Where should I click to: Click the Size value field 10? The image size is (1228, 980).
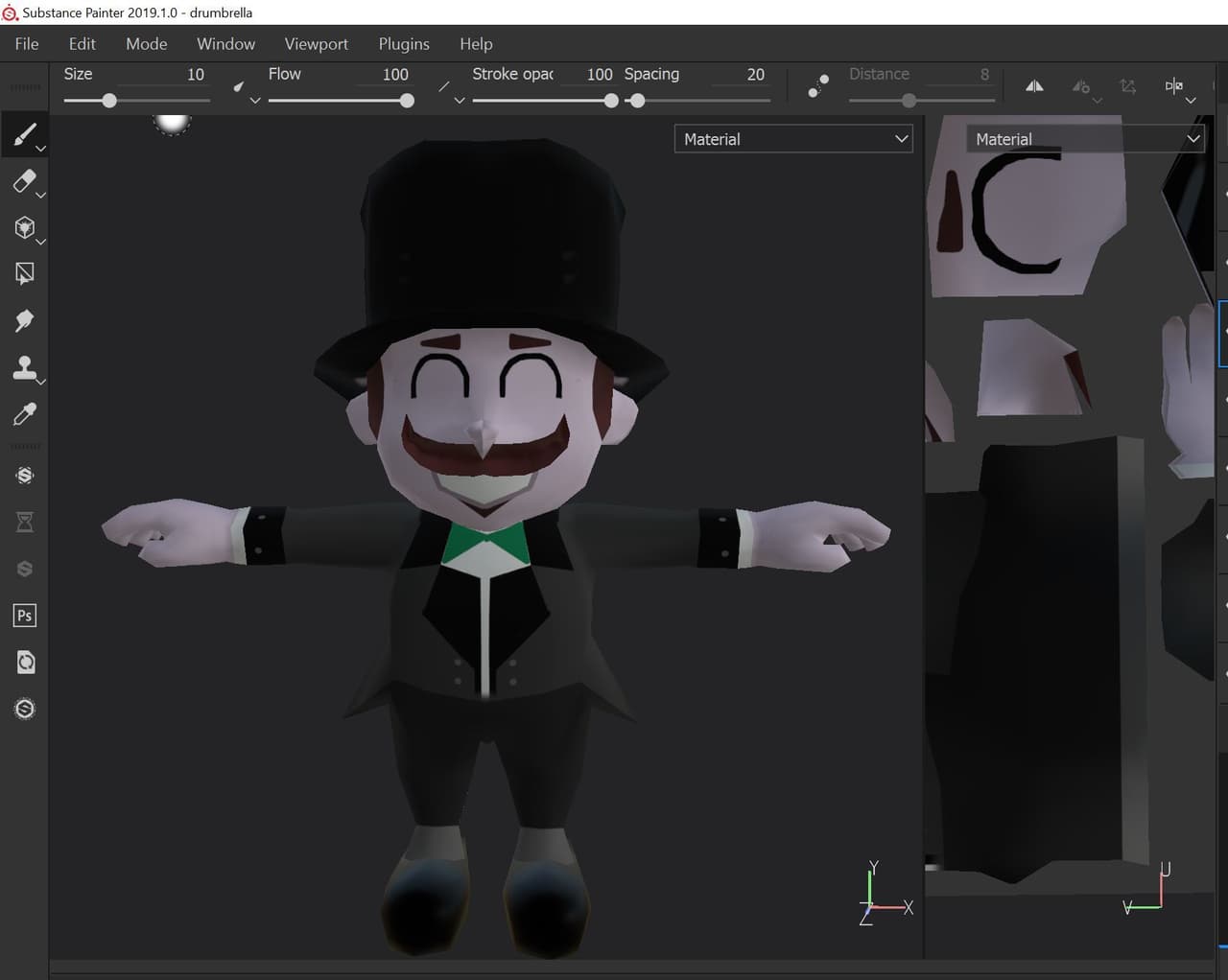coord(195,74)
